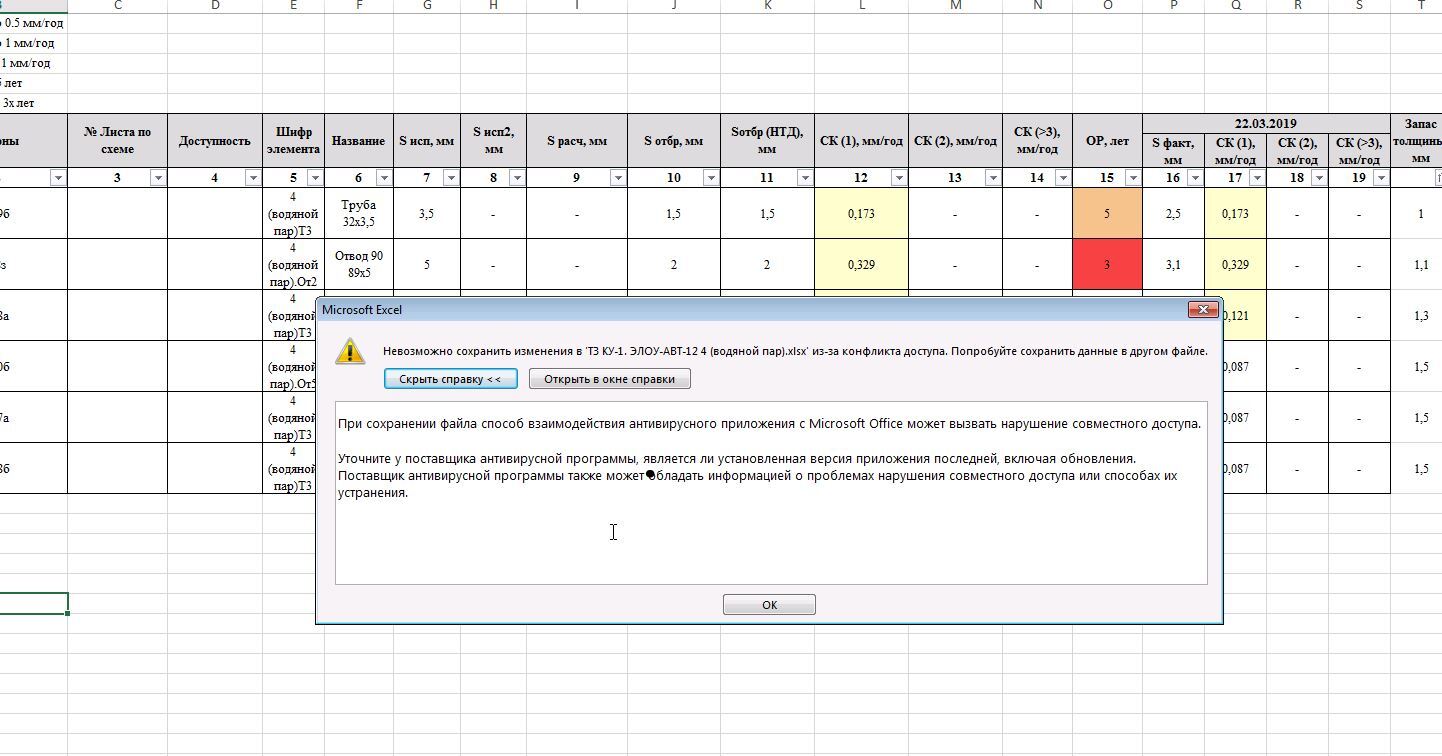Open the filter dropdown for column 10

(710, 178)
